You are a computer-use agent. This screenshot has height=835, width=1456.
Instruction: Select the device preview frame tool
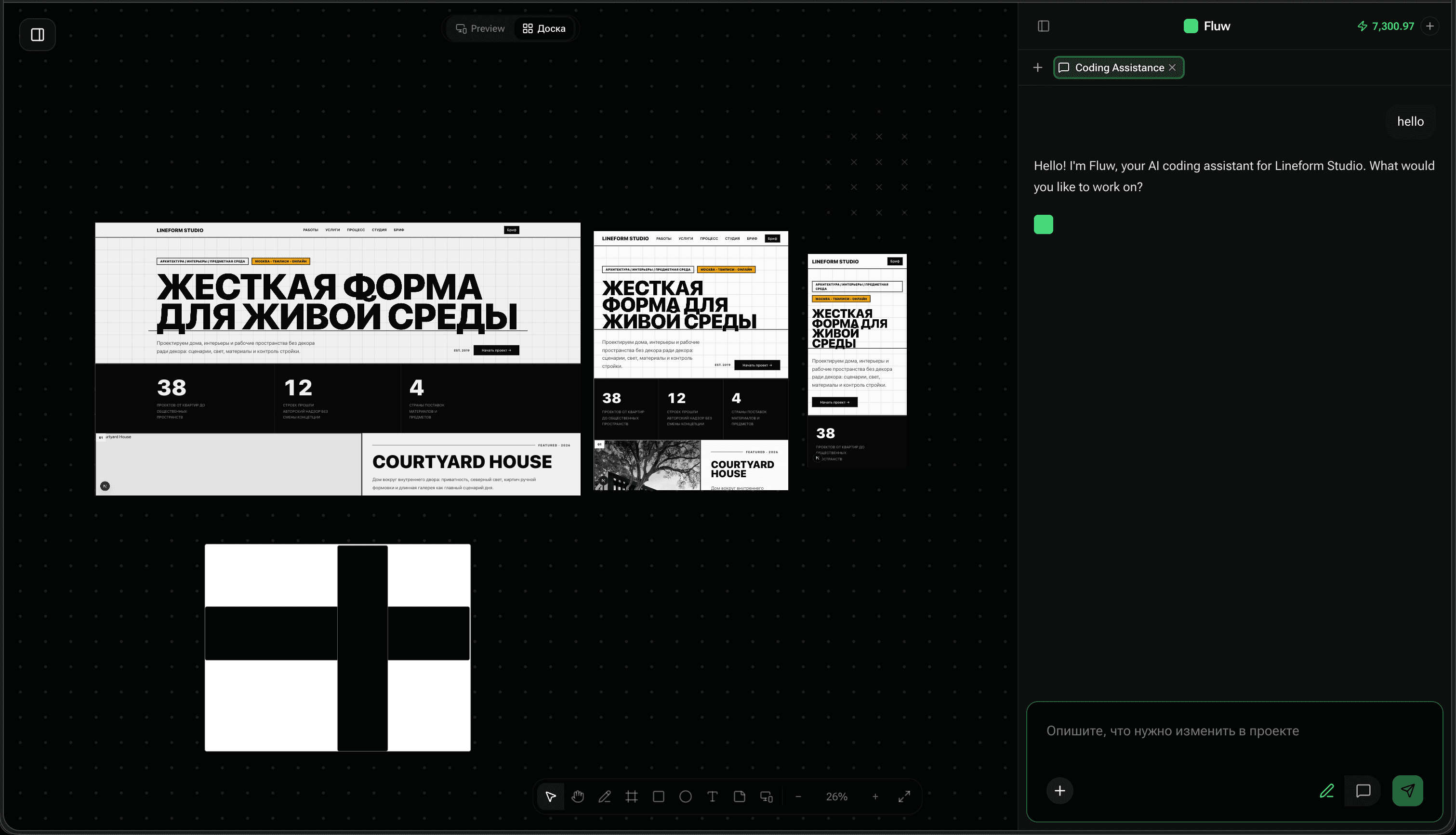pos(767,796)
